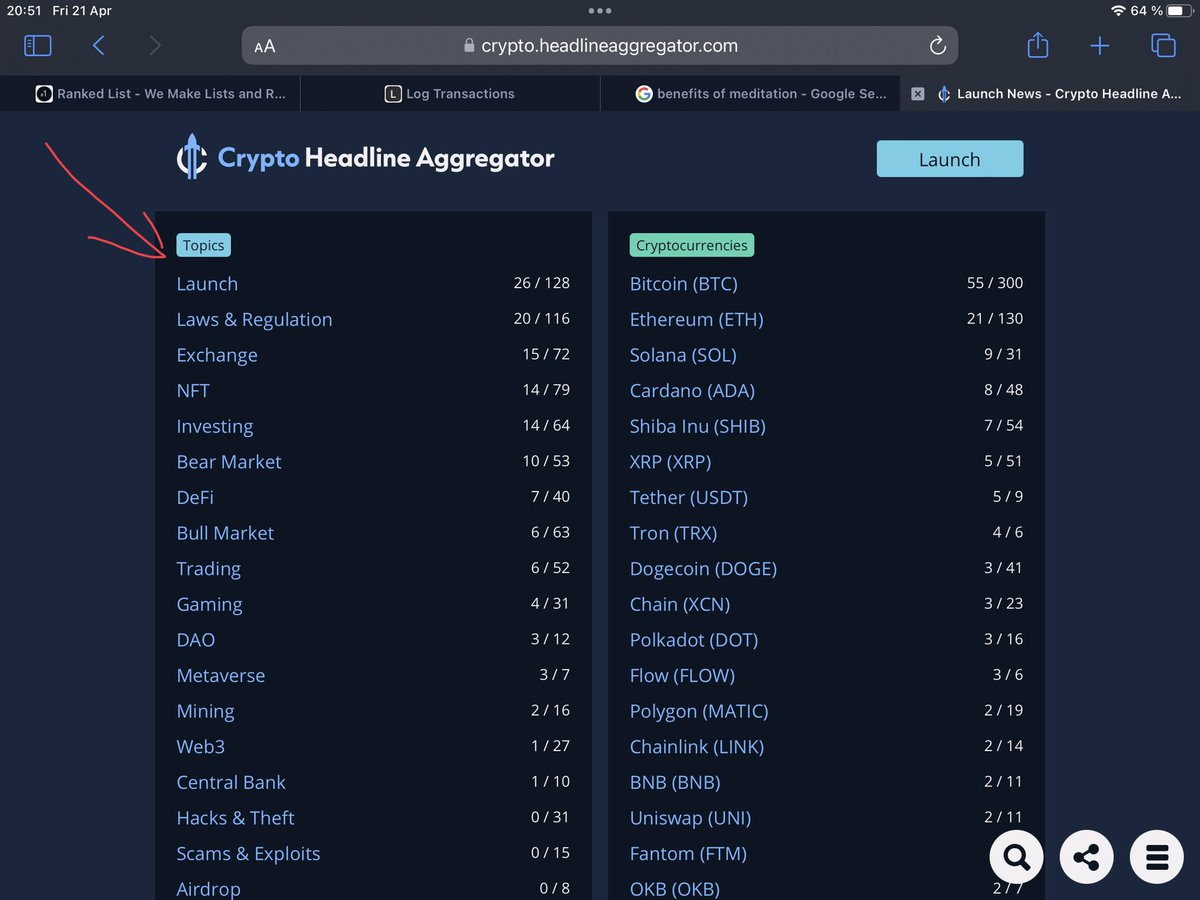
Task: Open the Investing topic link
Action: [x=215, y=427]
